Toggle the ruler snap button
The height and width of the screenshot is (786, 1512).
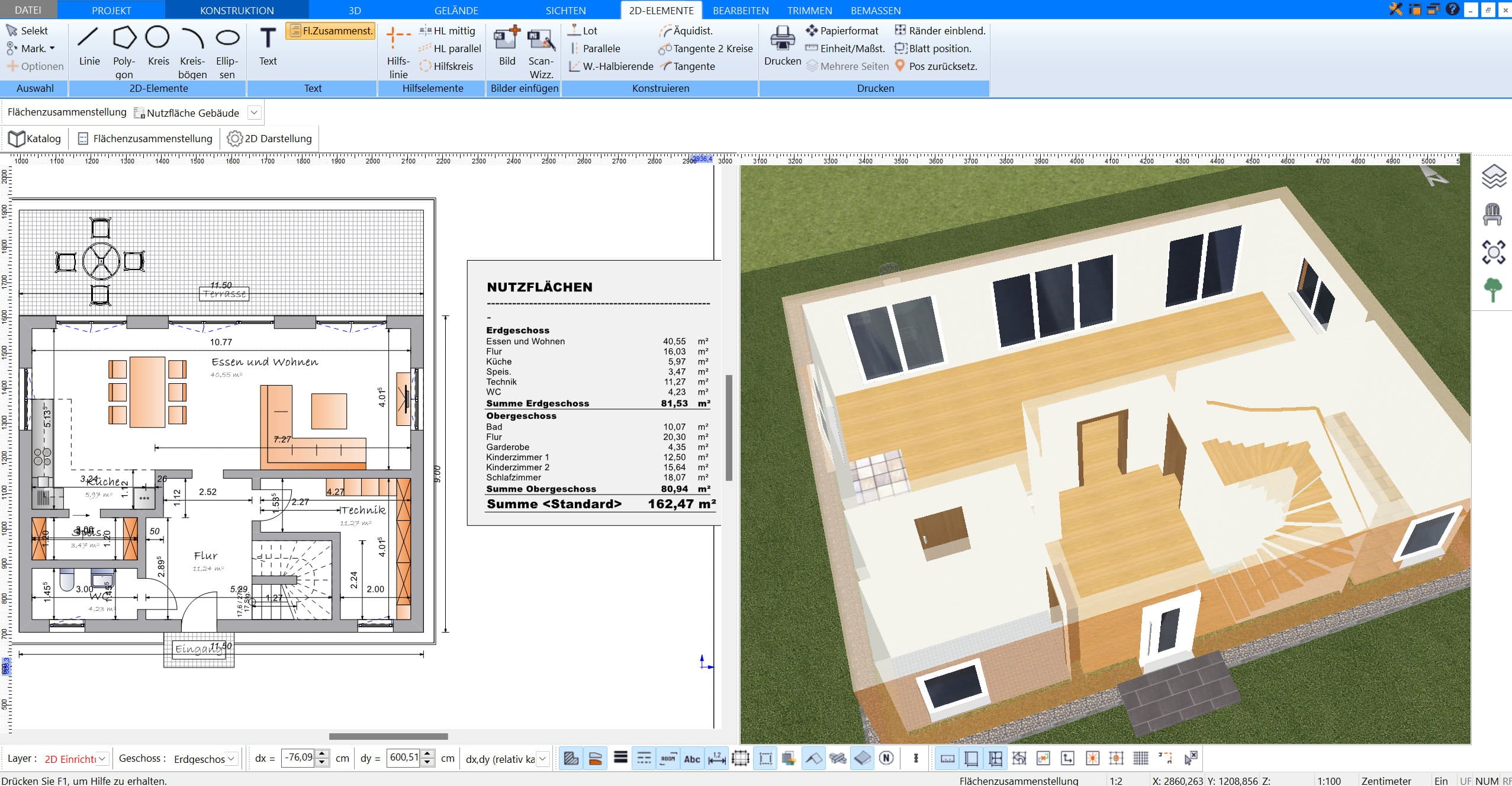point(947,758)
